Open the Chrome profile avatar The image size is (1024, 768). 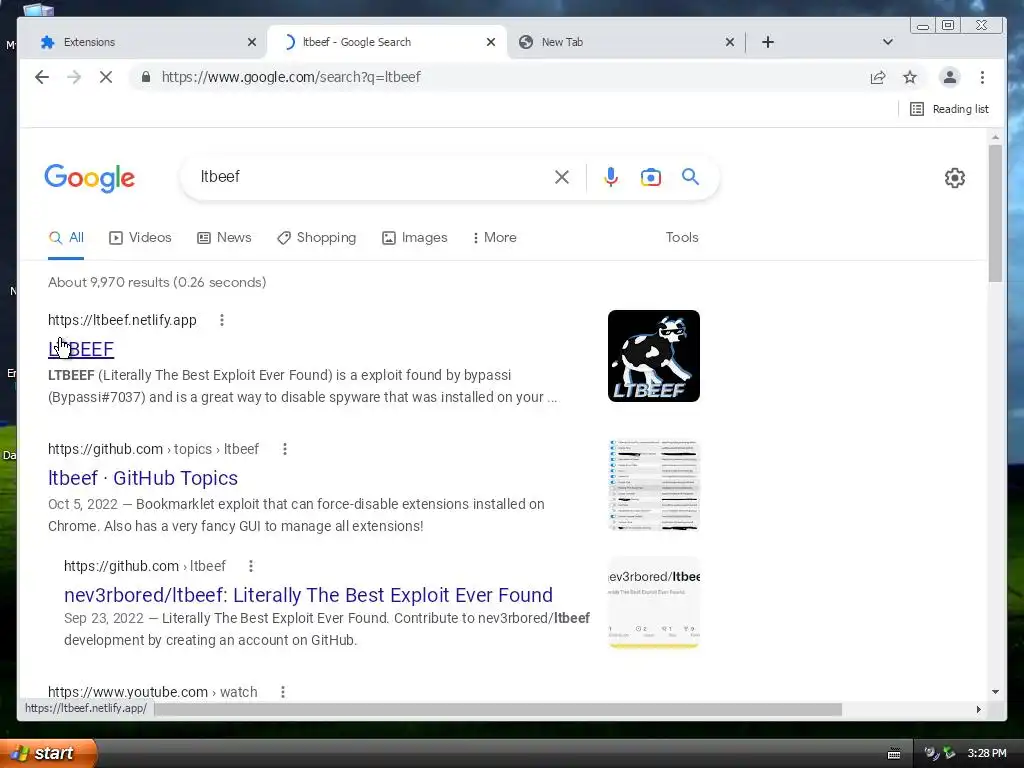(x=950, y=77)
